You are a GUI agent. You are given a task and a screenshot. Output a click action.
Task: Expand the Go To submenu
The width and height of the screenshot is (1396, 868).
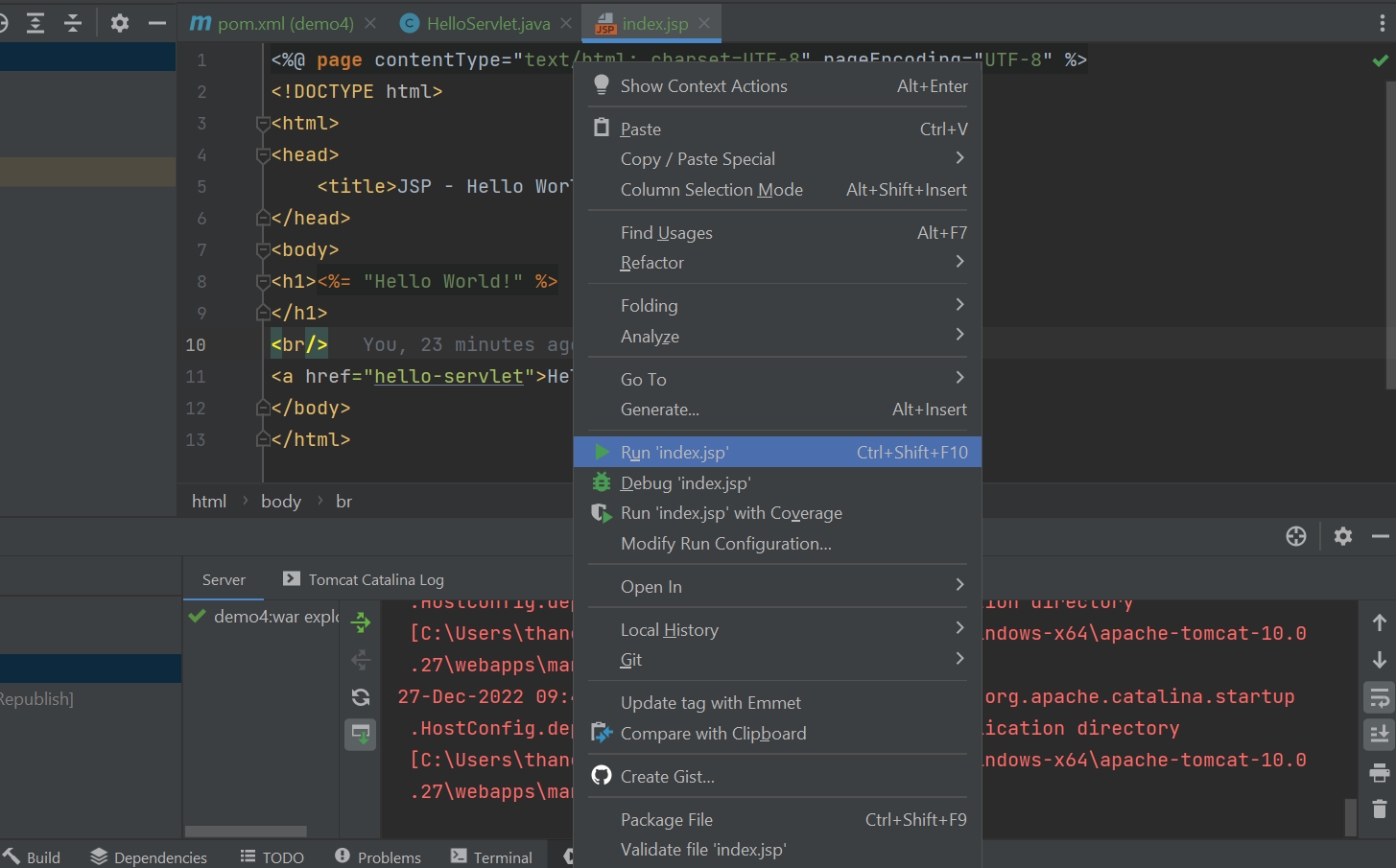[777, 379]
